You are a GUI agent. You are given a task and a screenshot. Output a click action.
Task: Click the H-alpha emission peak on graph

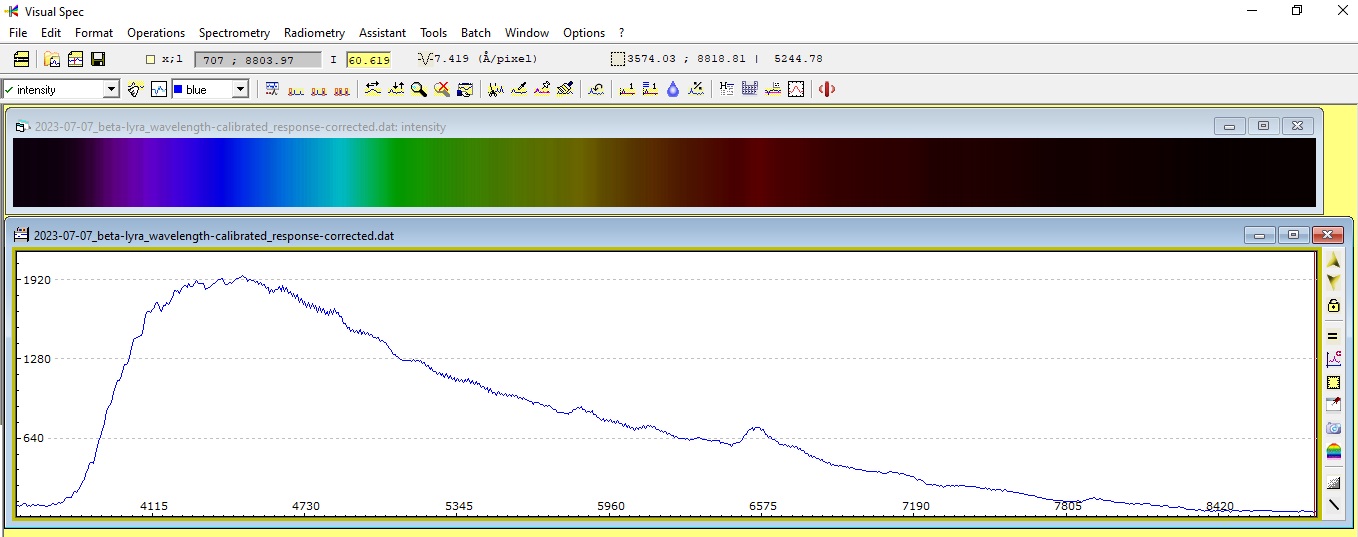tap(758, 429)
